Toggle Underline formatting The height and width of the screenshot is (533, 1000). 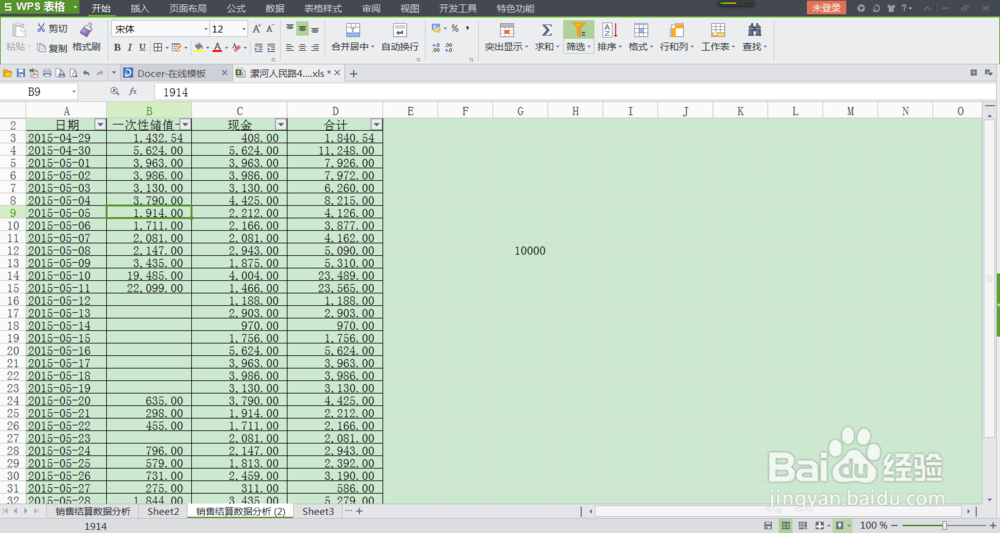[x=142, y=48]
